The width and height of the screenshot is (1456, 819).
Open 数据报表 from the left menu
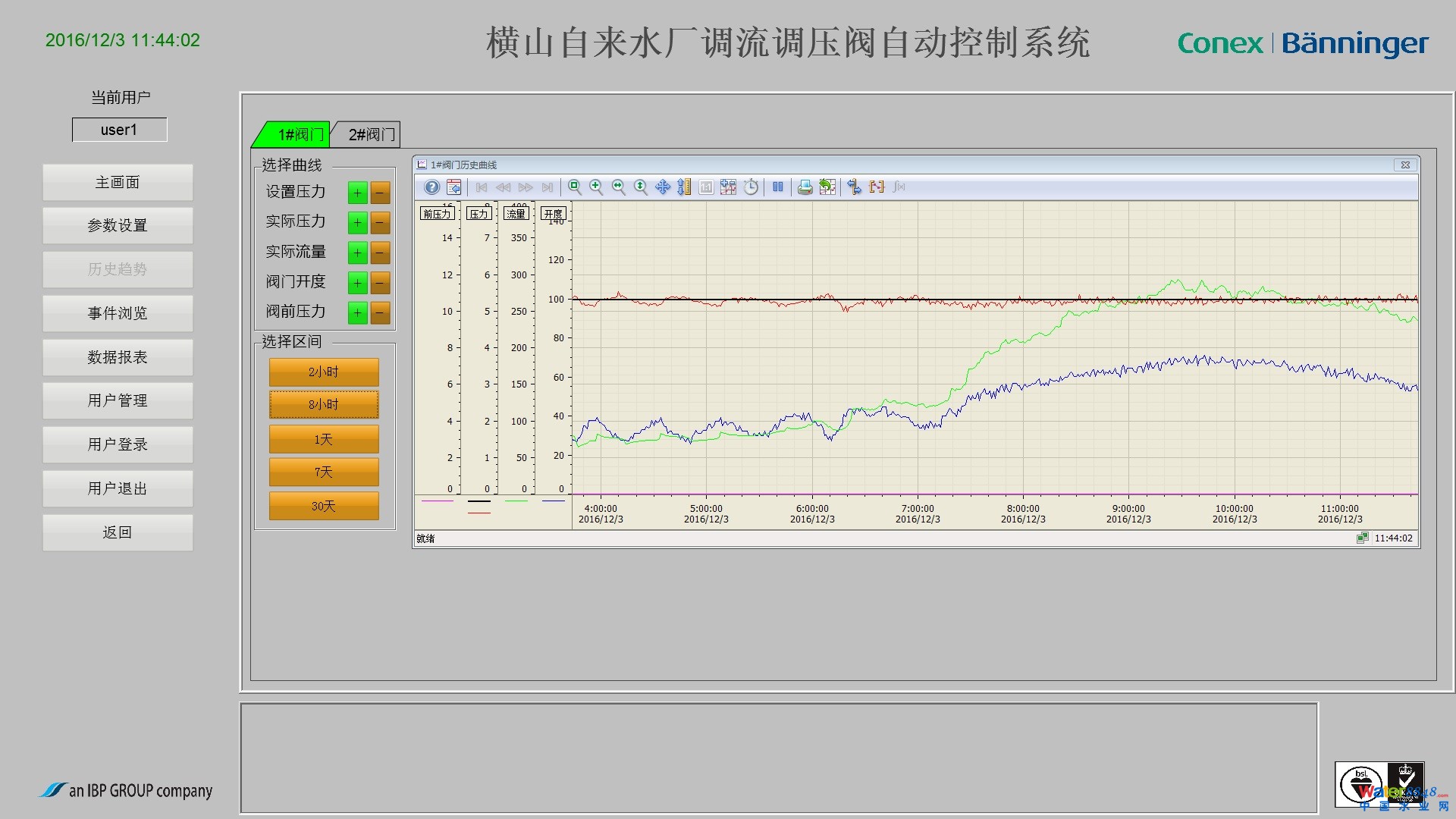[118, 357]
